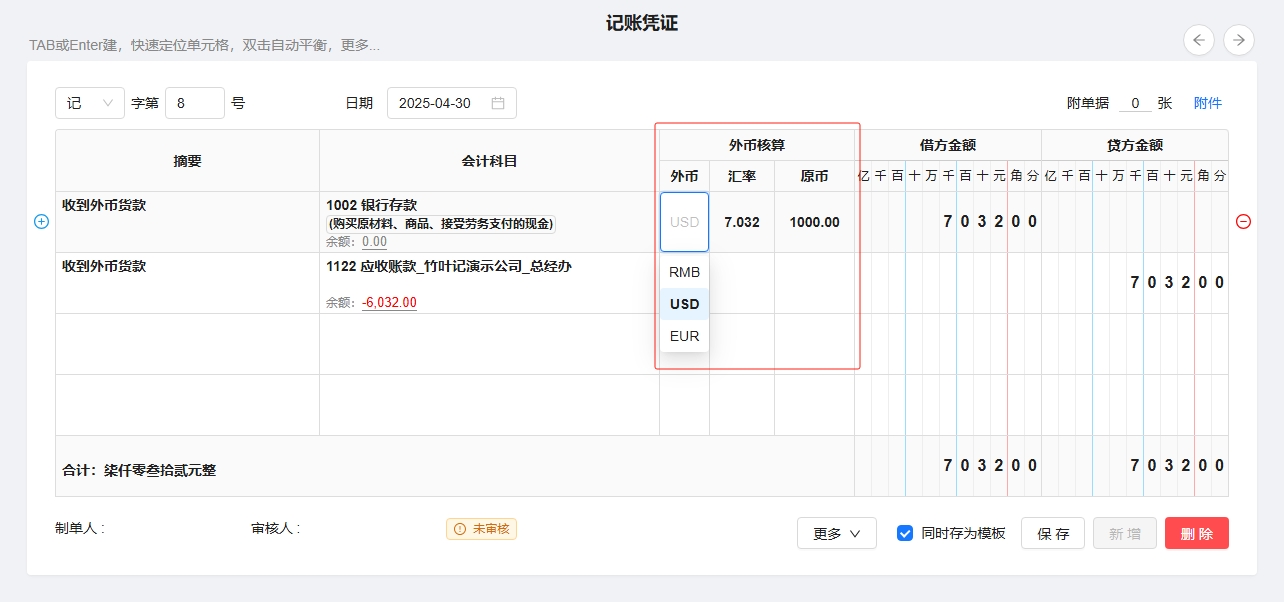Click the red remove row minus icon
1284x602 pixels.
1243,222
